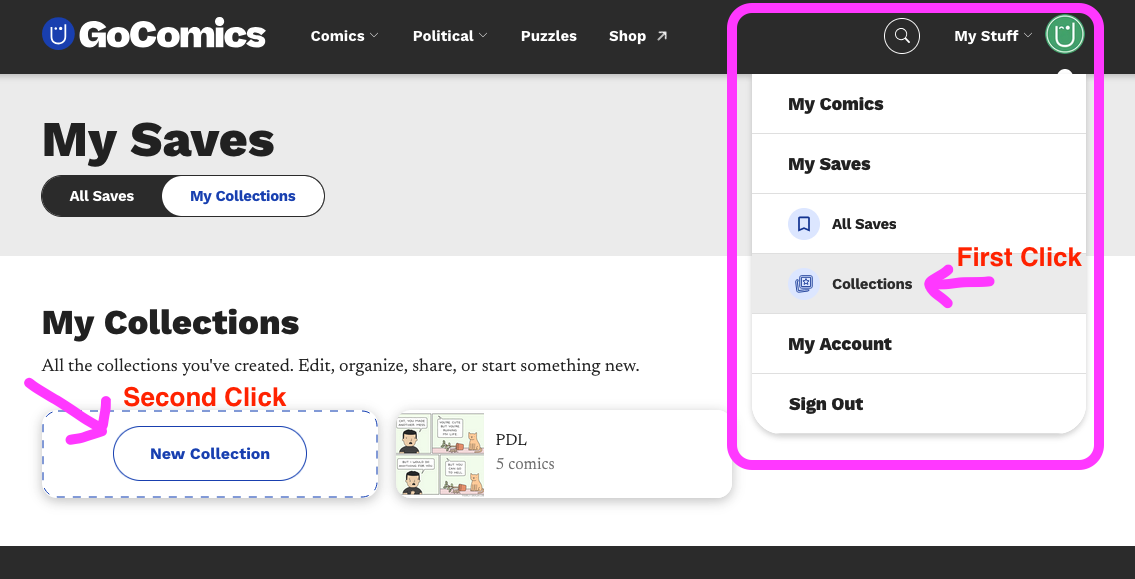Select the My Collections tab
This screenshot has width=1135, height=579.
point(242,196)
